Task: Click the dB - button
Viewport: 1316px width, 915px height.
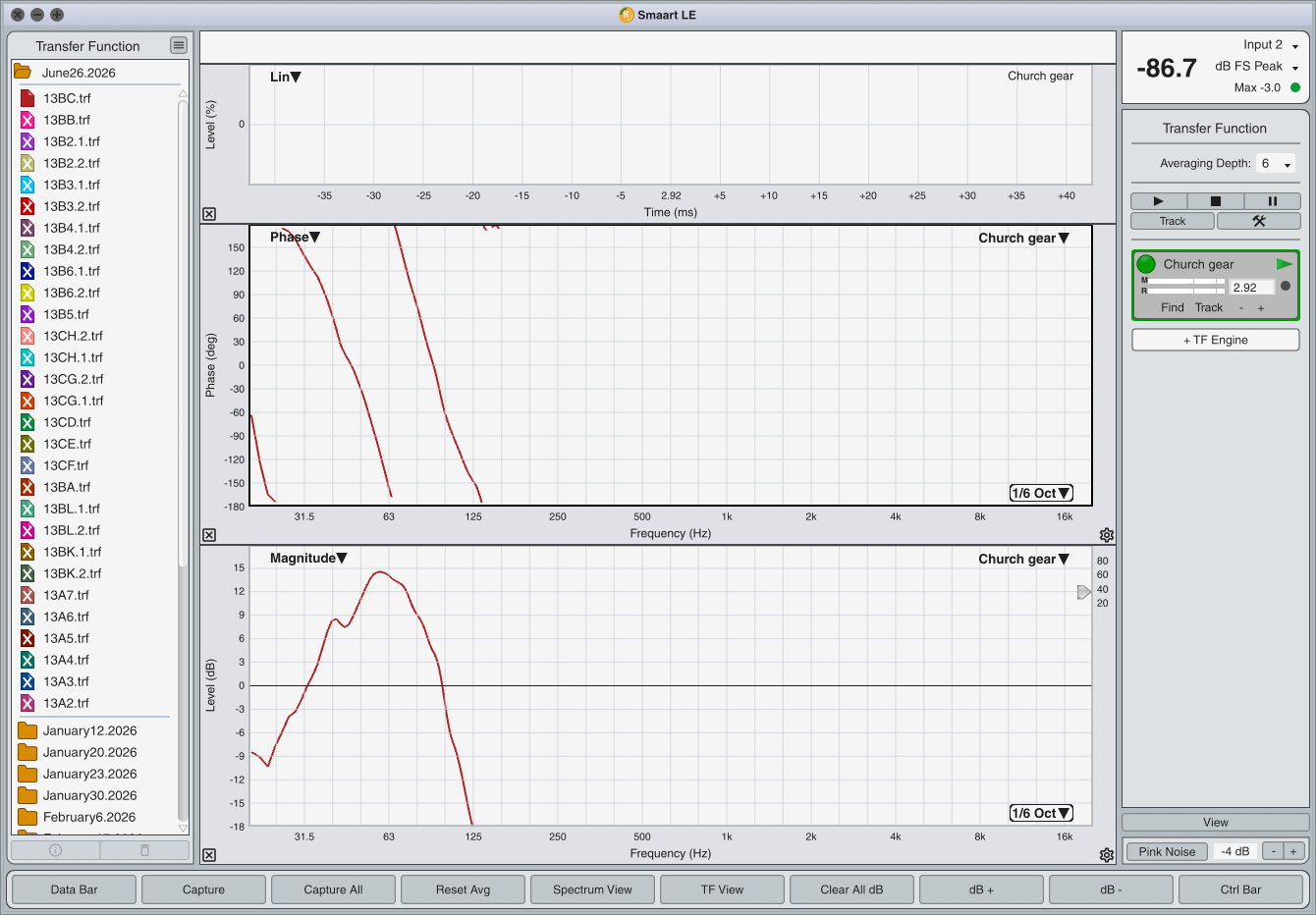Action: (x=1111, y=889)
